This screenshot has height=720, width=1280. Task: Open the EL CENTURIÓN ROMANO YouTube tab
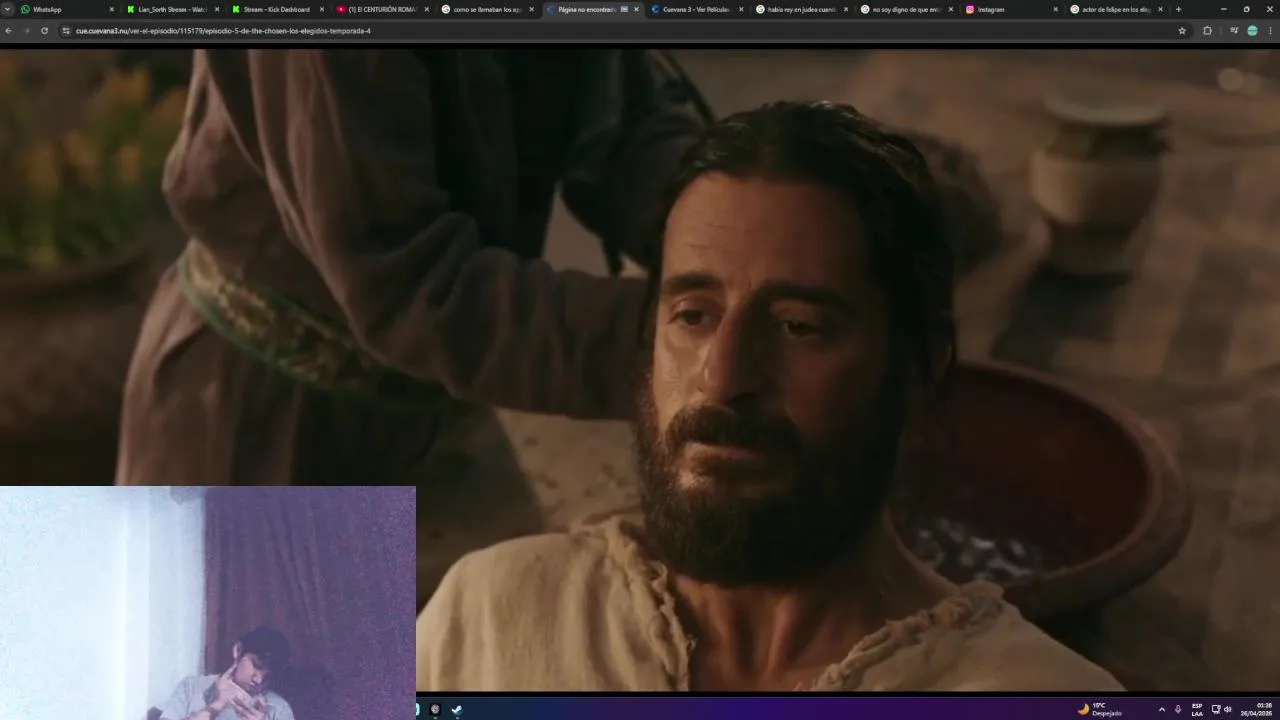(382, 9)
